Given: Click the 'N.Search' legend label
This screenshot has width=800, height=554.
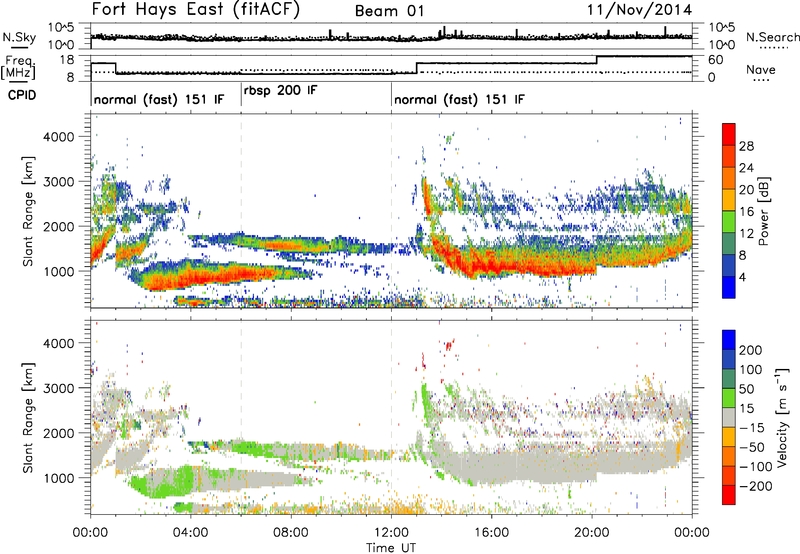Looking at the screenshot, I should (x=773, y=37).
